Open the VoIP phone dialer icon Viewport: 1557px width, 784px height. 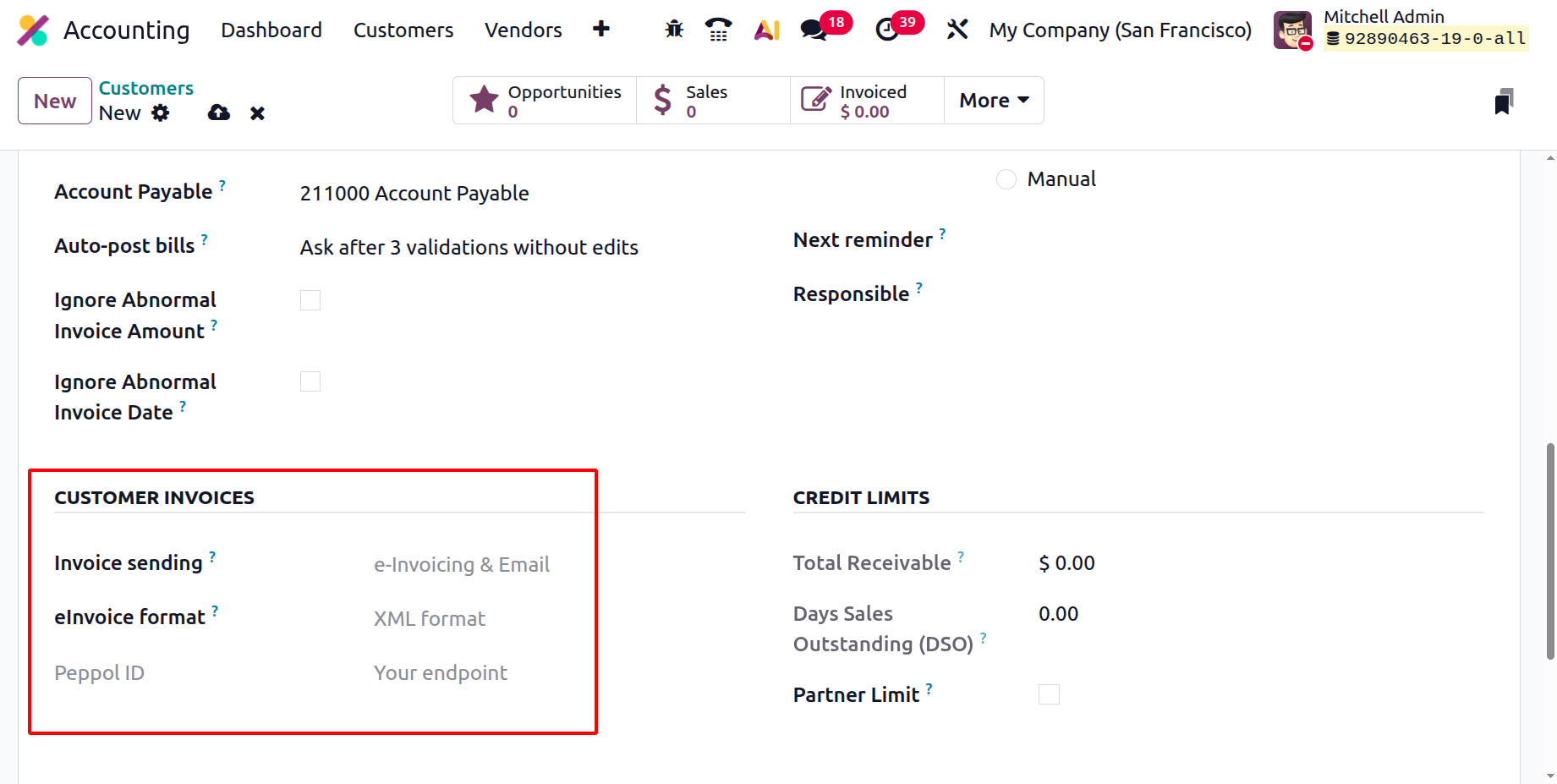pyautogui.click(x=718, y=30)
